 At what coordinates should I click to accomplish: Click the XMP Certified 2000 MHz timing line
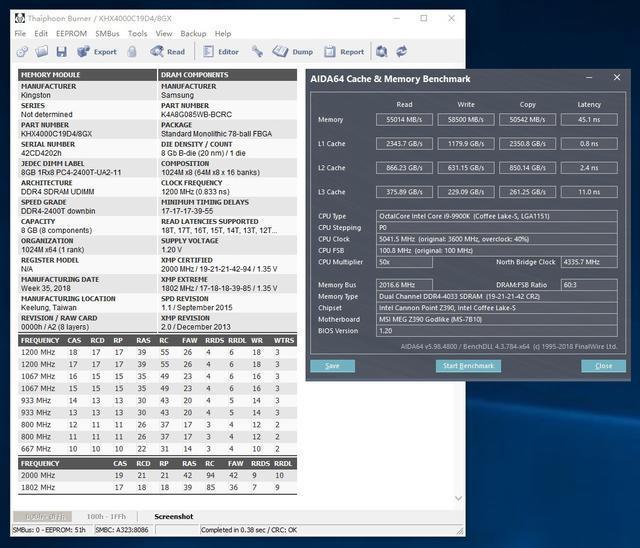pyautogui.click(x=219, y=269)
